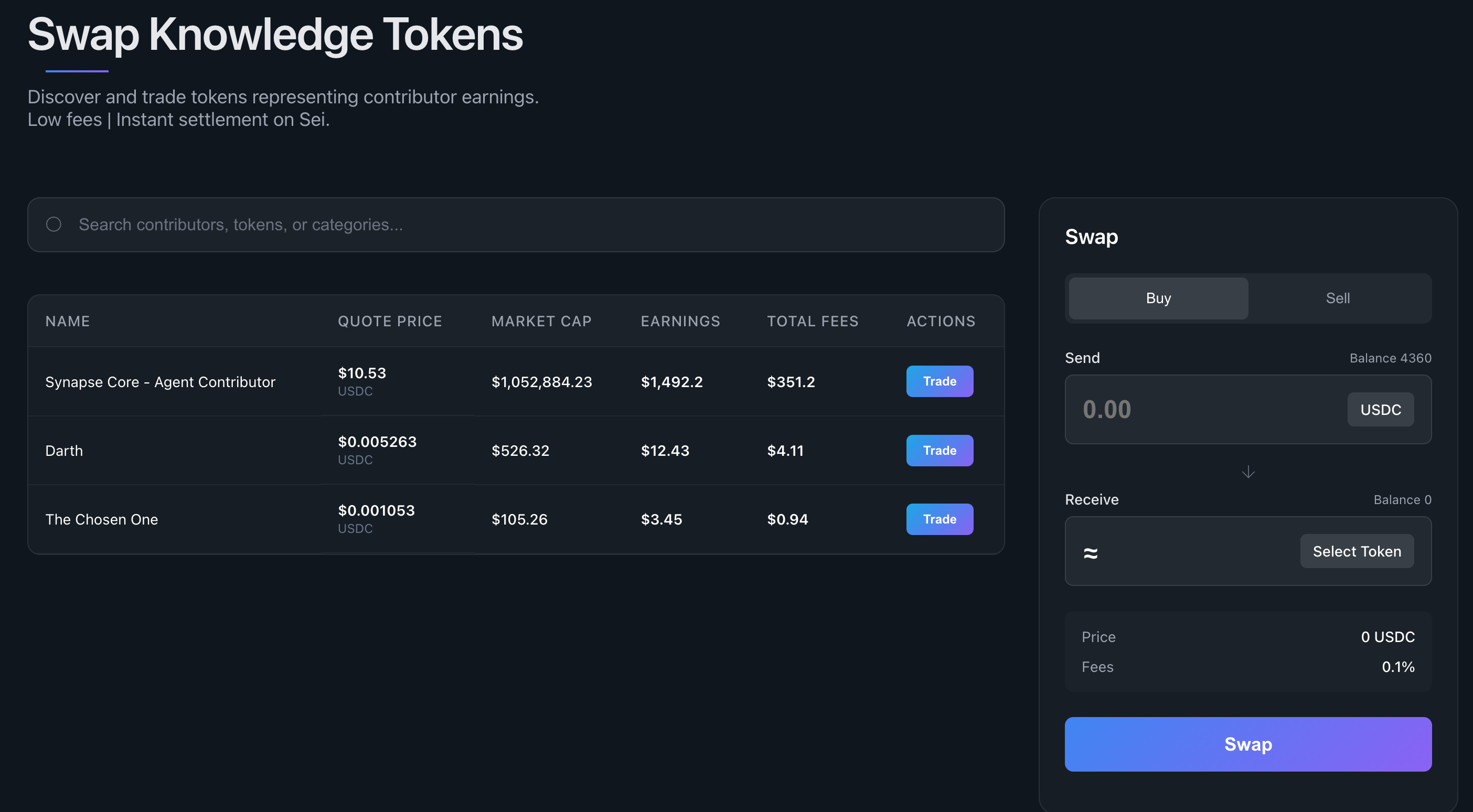Select The Chosen One row name
The height and width of the screenshot is (812, 1473).
pos(102,519)
